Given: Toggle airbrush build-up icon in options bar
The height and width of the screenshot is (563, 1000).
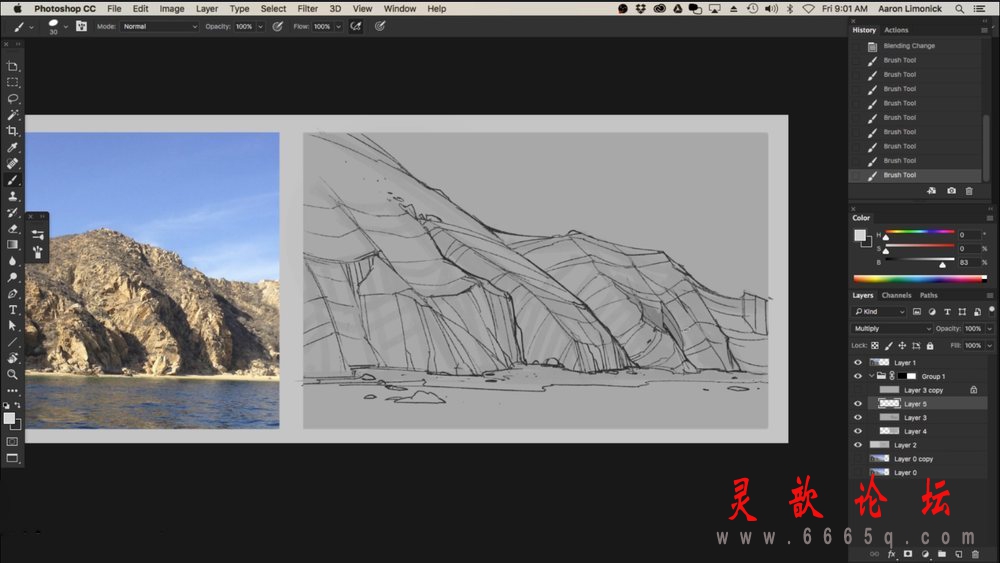Looking at the screenshot, I should (x=356, y=26).
